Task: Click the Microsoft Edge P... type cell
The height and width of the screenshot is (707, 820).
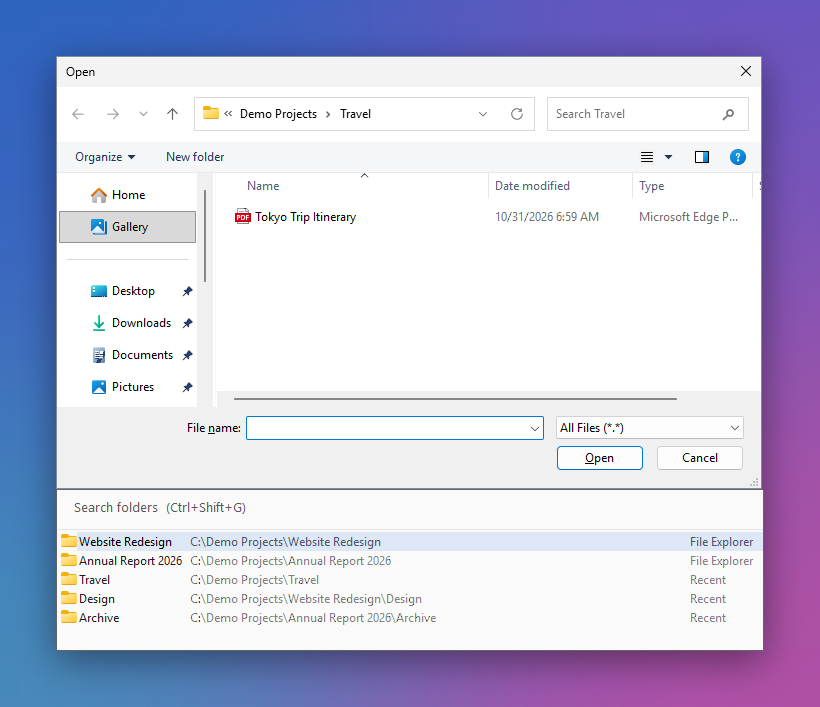Action: click(688, 217)
